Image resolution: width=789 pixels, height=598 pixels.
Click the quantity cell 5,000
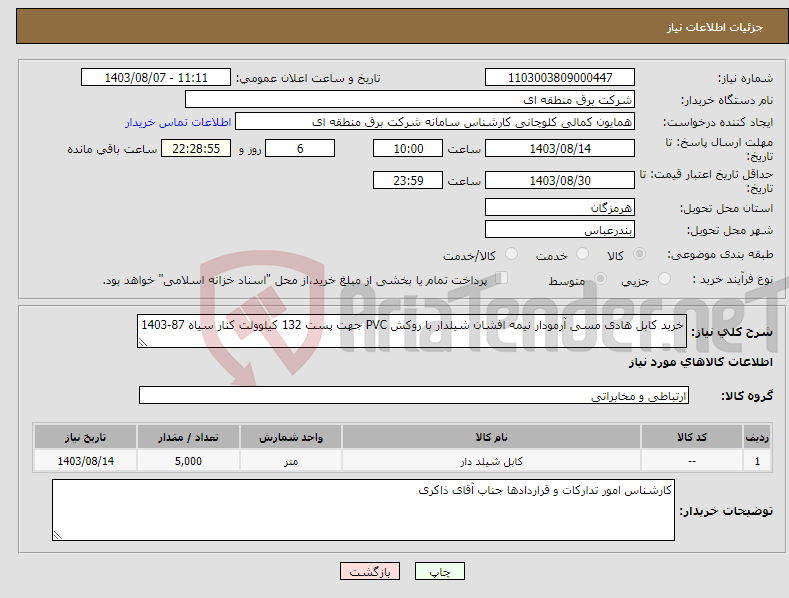pyautogui.click(x=188, y=461)
